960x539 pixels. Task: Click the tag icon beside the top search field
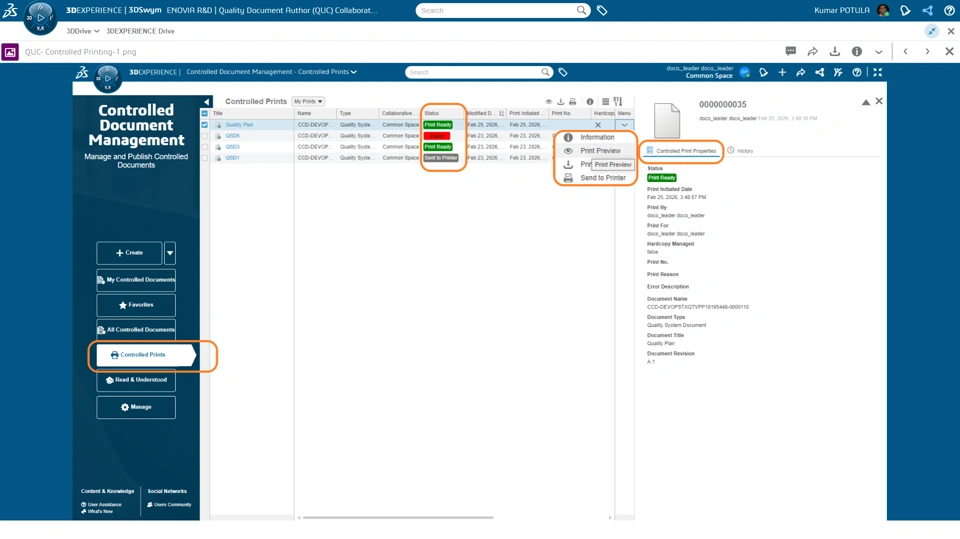pos(602,10)
